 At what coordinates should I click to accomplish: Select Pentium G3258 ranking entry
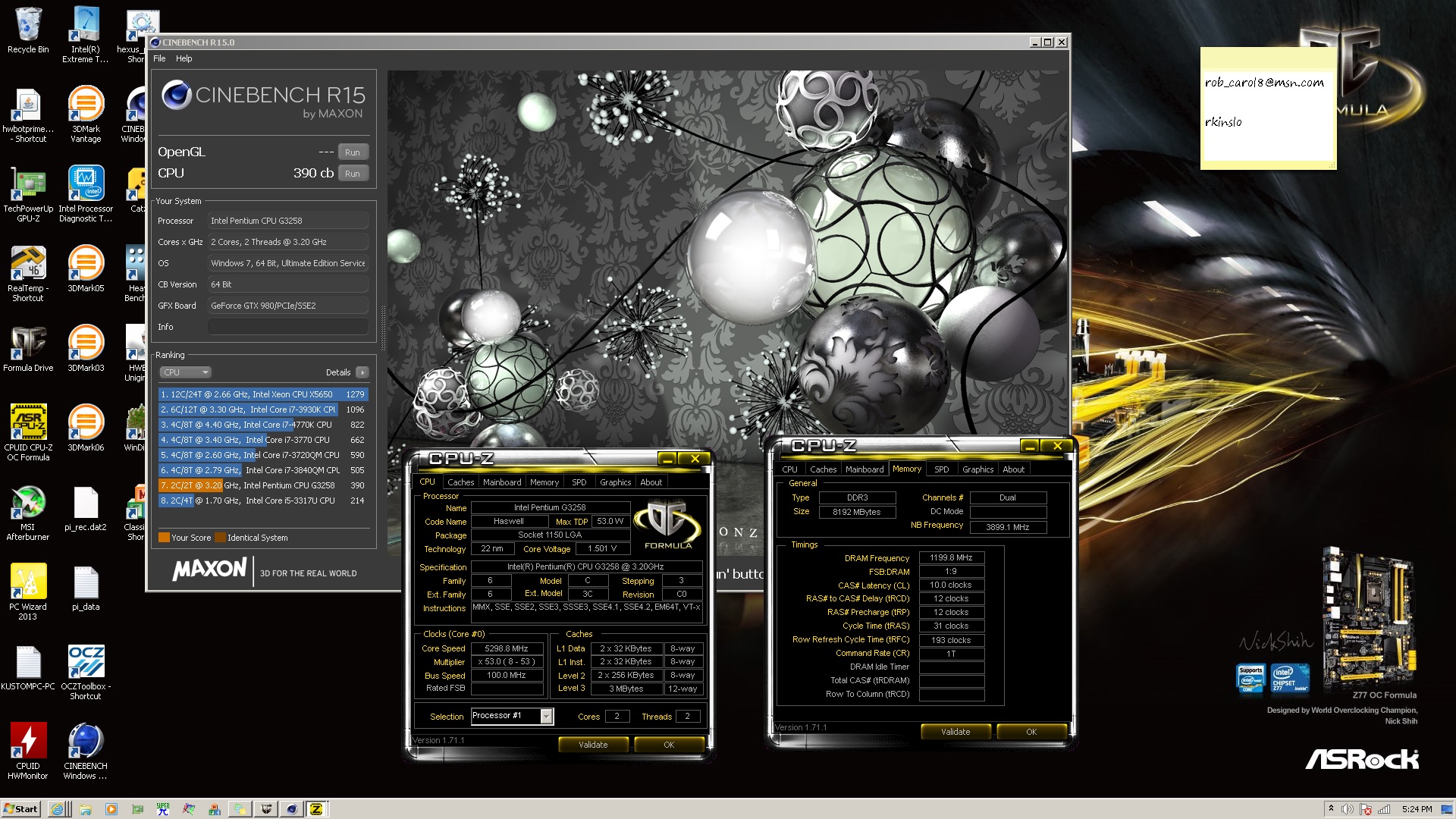(x=263, y=485)
